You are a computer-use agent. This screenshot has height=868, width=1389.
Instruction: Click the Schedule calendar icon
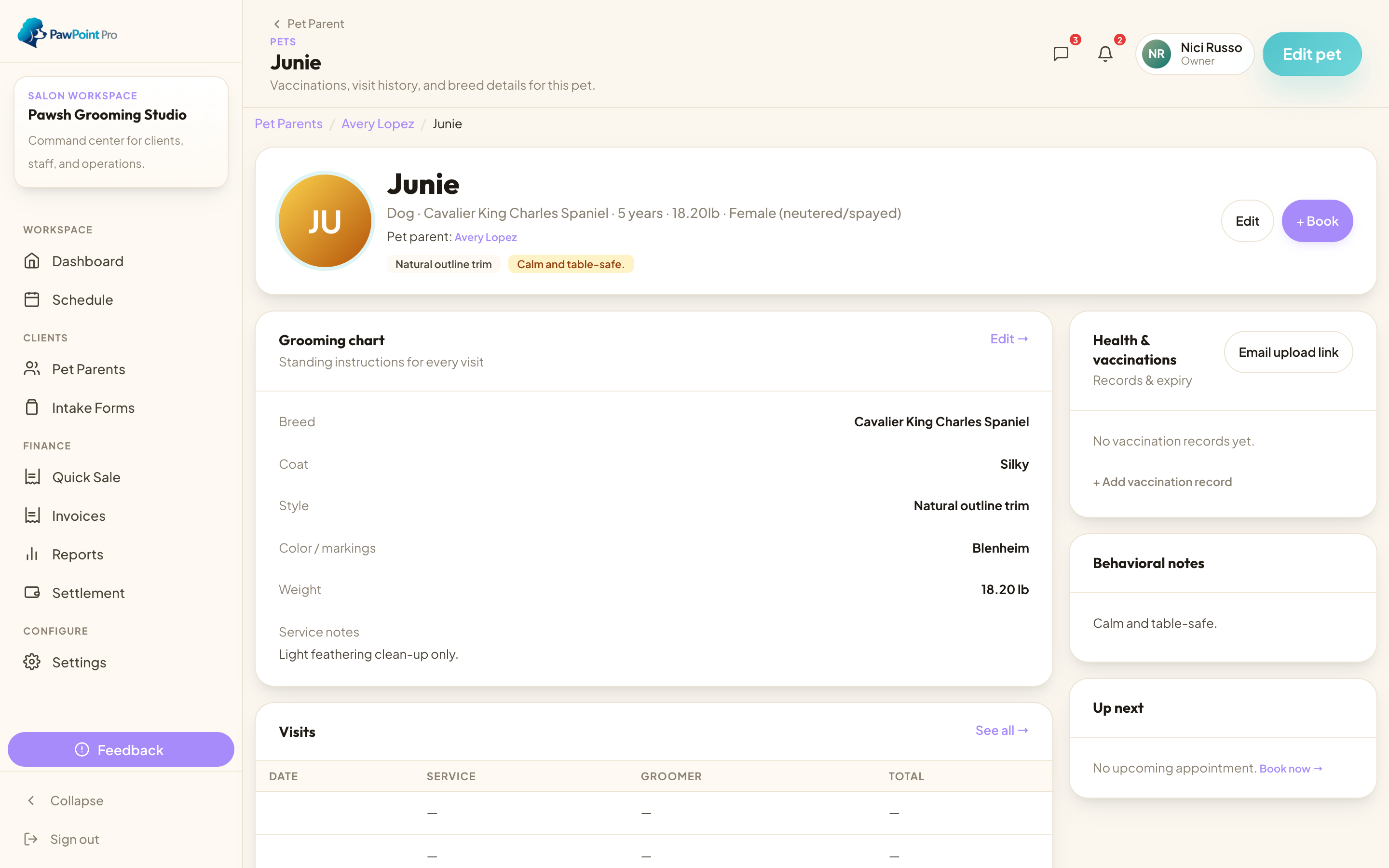tap(32, 299)
